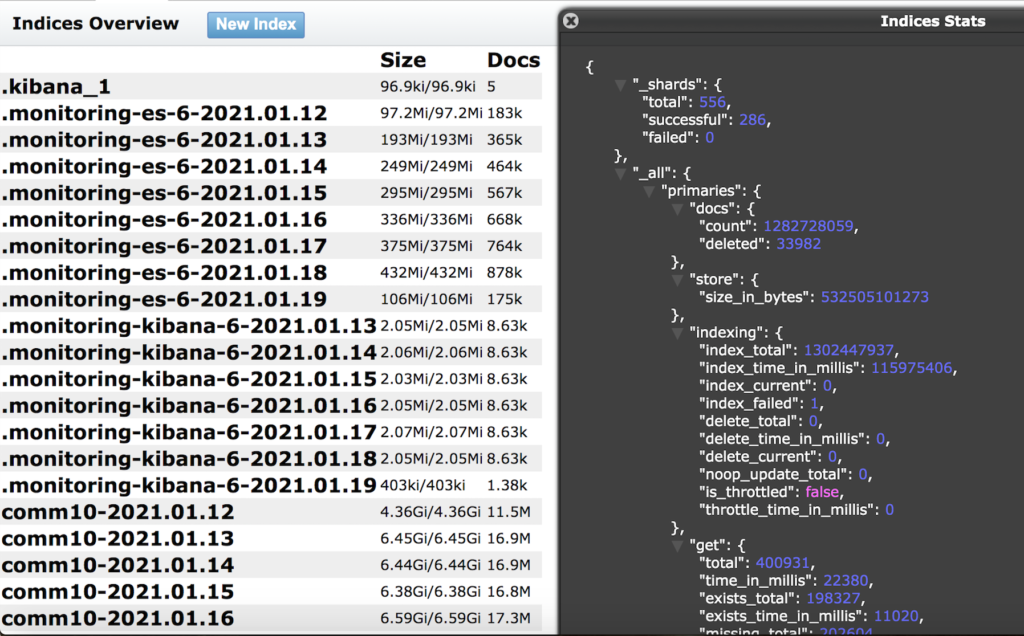Open index comm10-2021.01.13
Image resolution: width=1024 pixels, height=636 pixels.
tap(118, 539)
